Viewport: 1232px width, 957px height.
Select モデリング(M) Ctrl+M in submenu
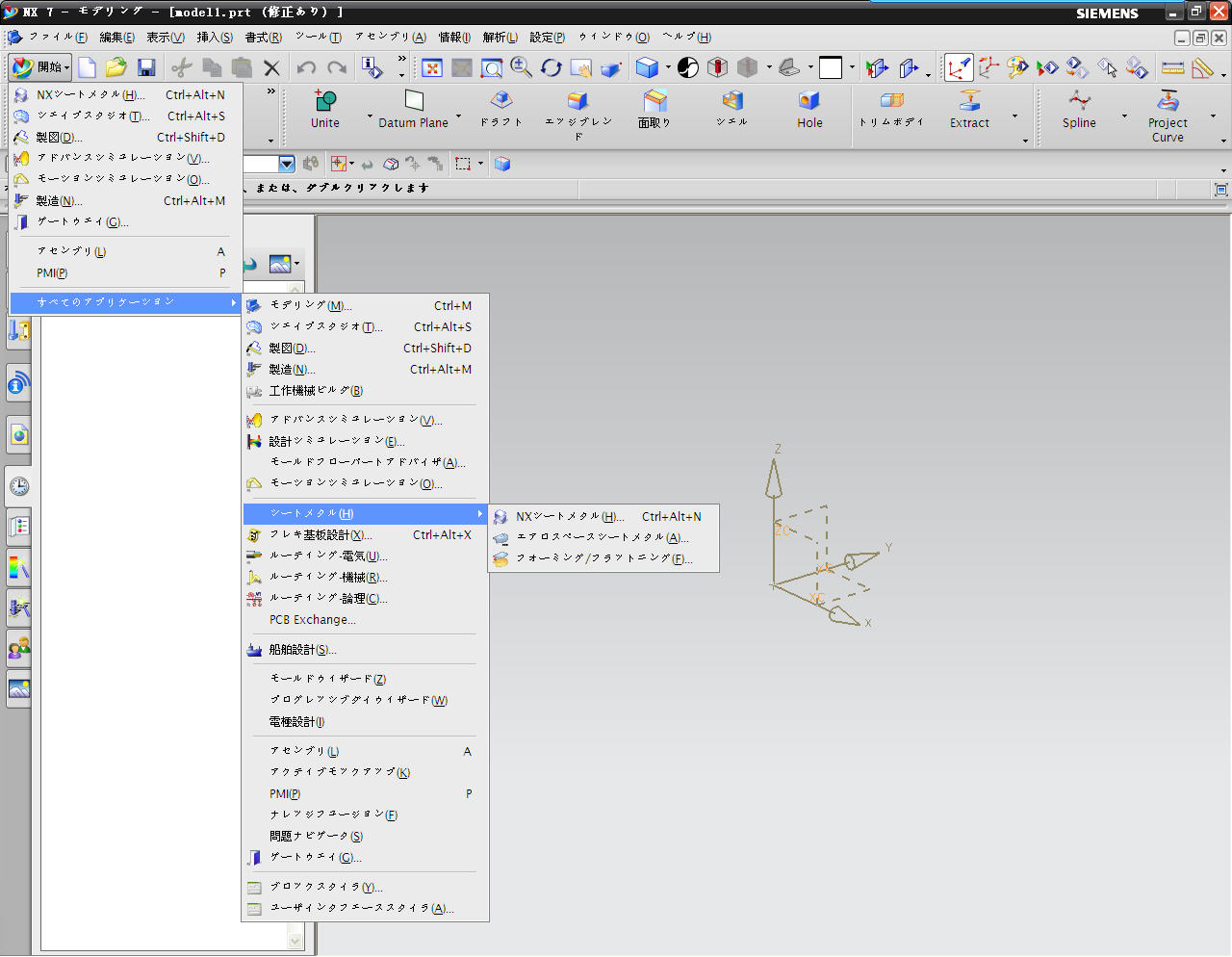point(366,305)
